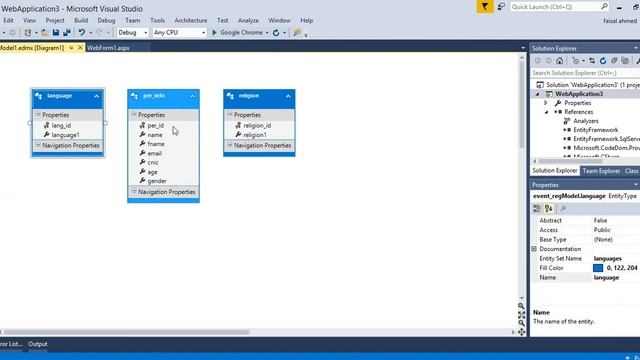640x360 pixels.
Task: Click the Undo arrow icon
Action: click(82, 32)
